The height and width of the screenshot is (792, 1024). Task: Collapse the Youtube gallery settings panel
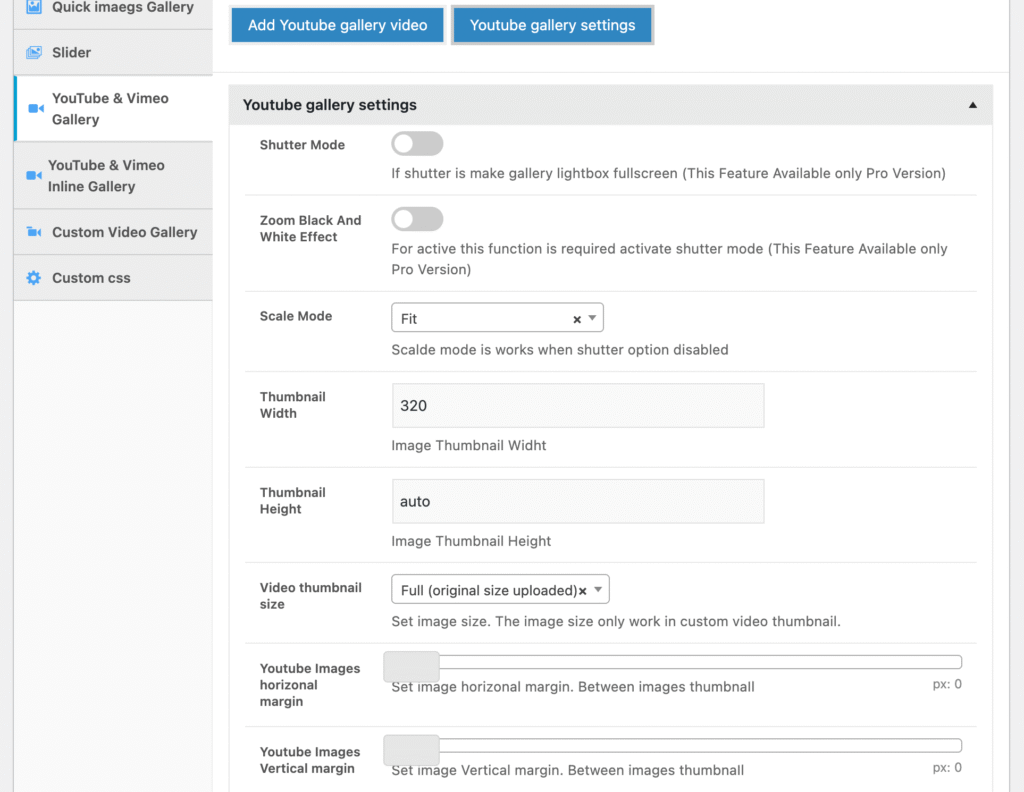(972, 105)
